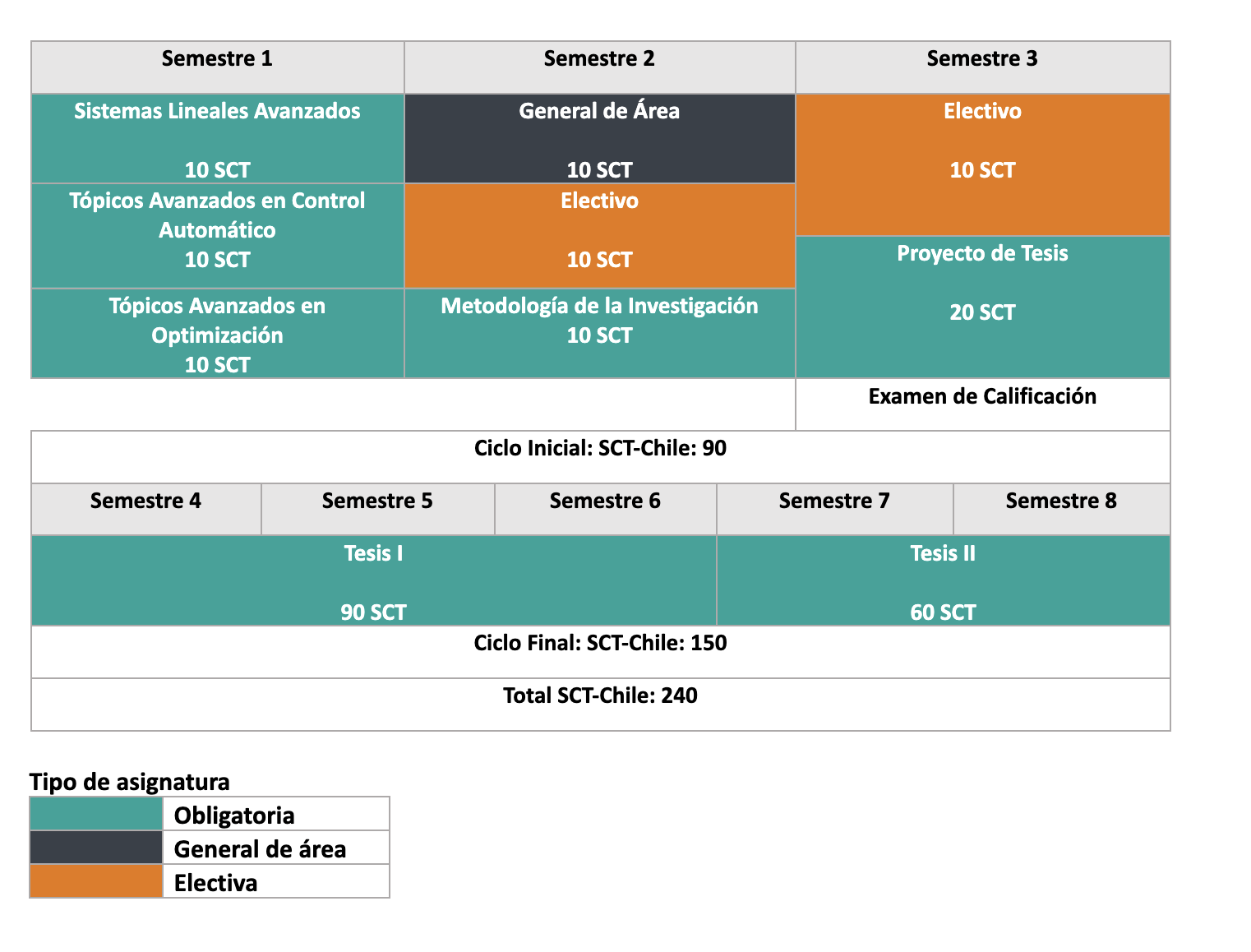Select the General de Área course block

pos(599,138)
